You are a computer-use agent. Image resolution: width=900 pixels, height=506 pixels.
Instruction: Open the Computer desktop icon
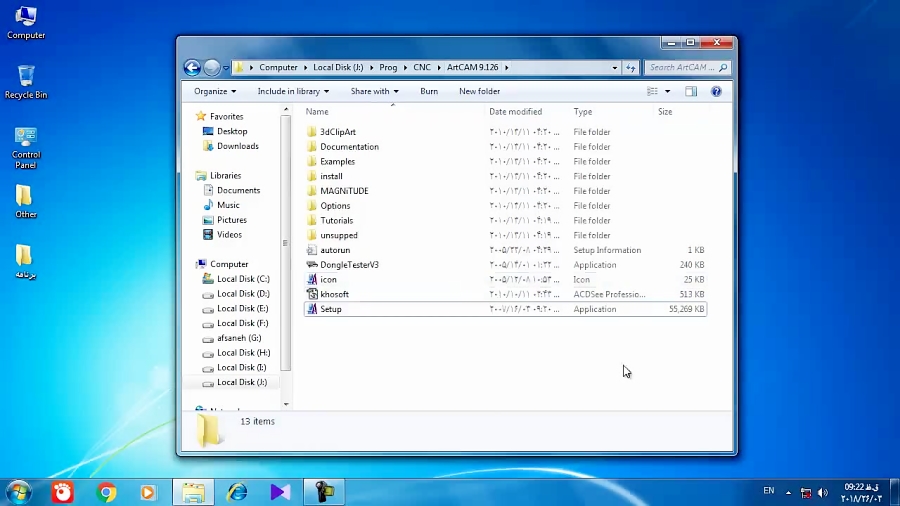tap(26, 23)
